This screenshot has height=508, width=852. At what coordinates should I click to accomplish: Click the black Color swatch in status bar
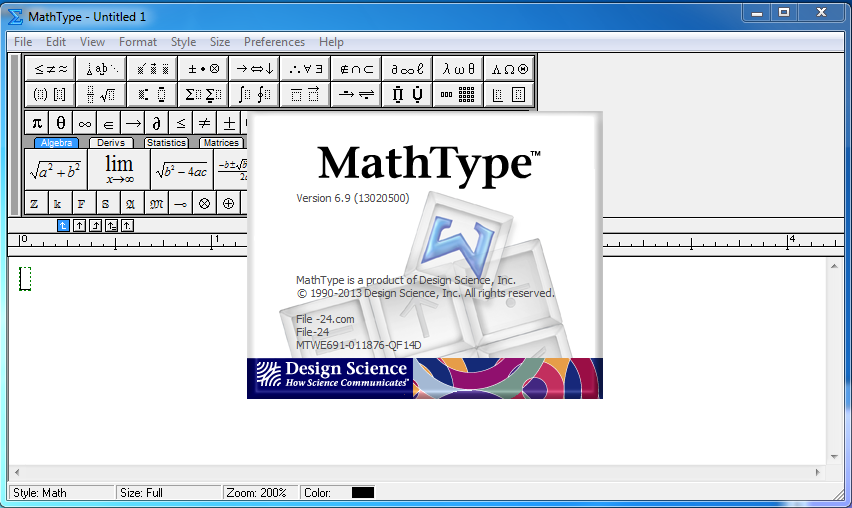tap(363, 493)
